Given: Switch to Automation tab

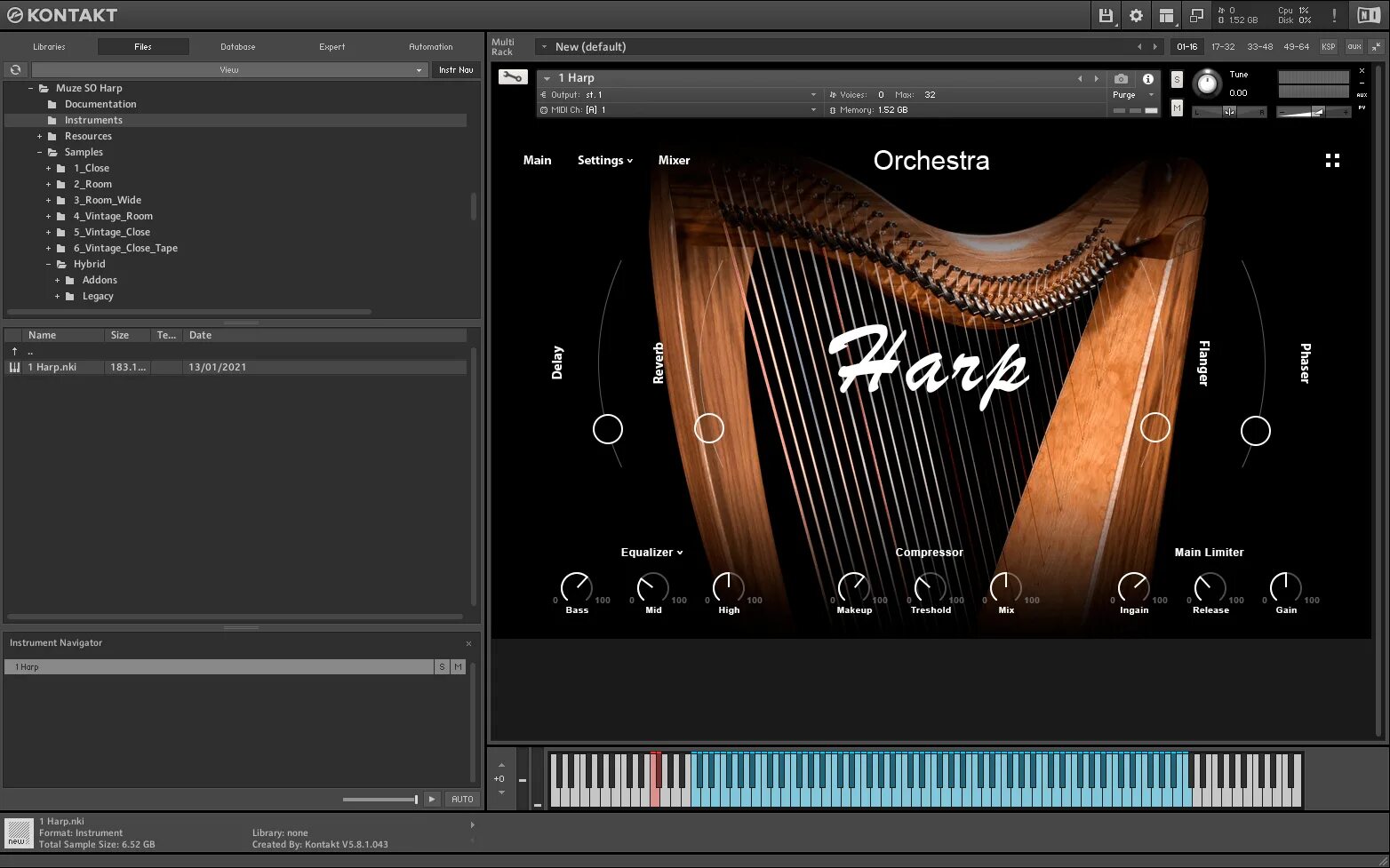Looking at the screenshot, I should [430, 46].
